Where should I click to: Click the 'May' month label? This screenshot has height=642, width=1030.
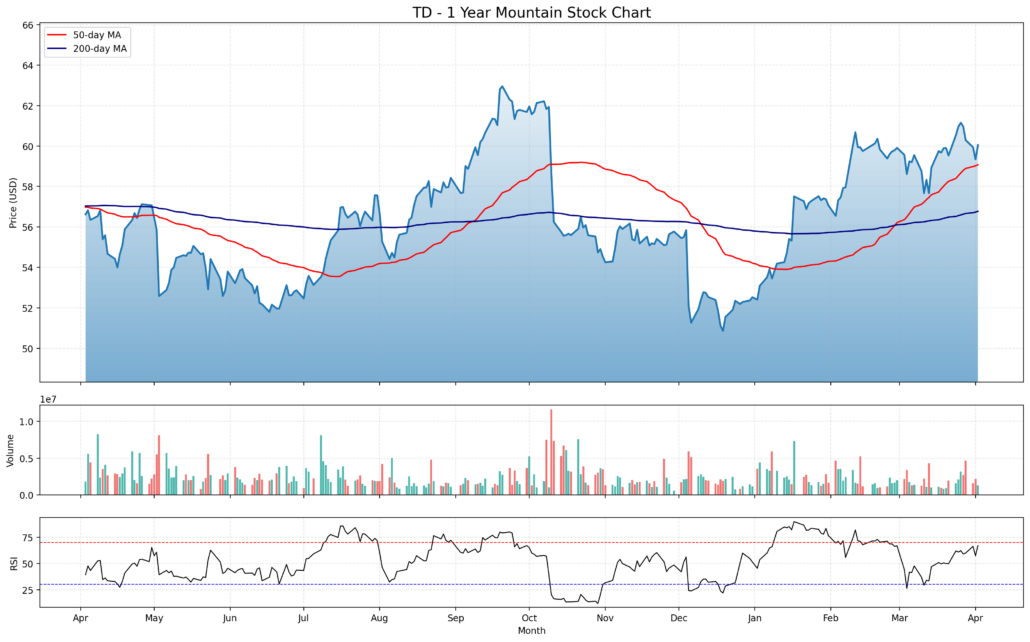(154, 618)
